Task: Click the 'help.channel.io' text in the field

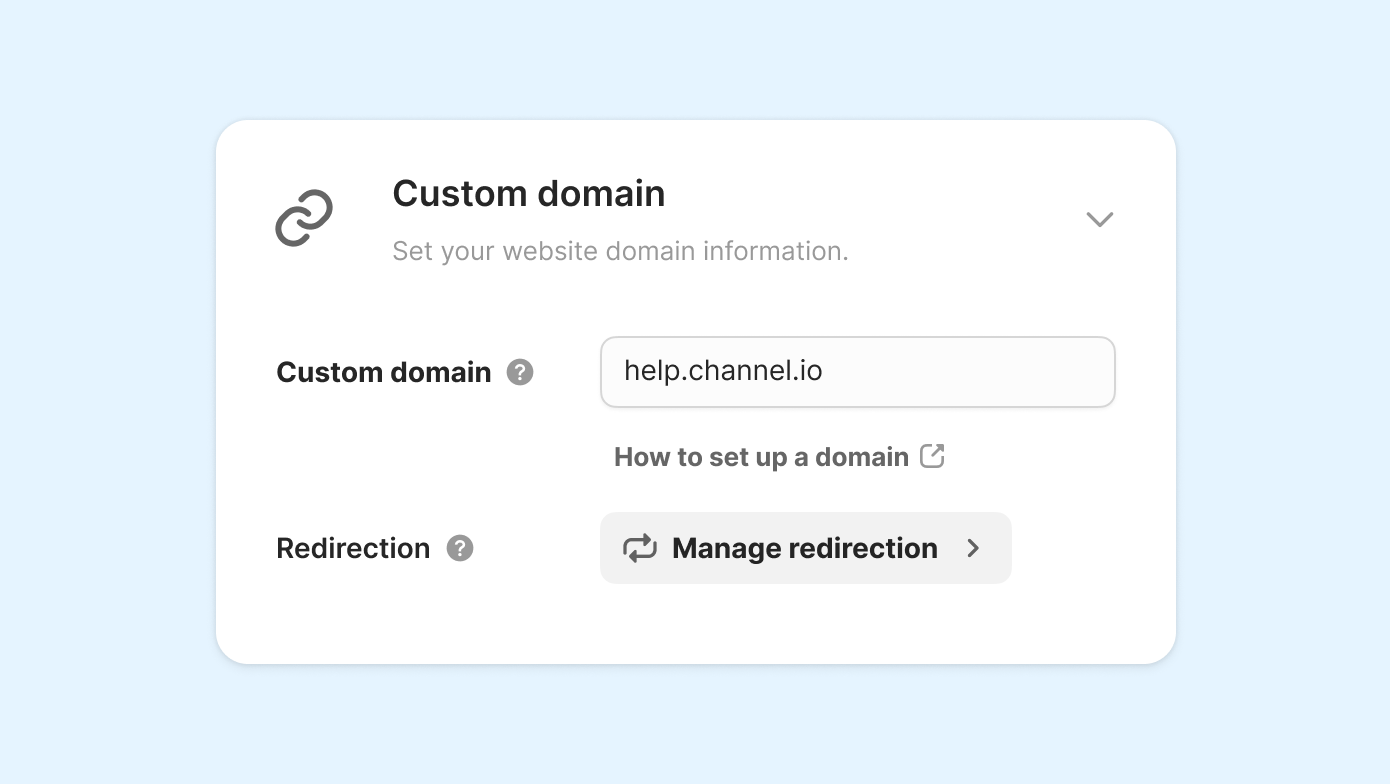Action: point(723,371)
